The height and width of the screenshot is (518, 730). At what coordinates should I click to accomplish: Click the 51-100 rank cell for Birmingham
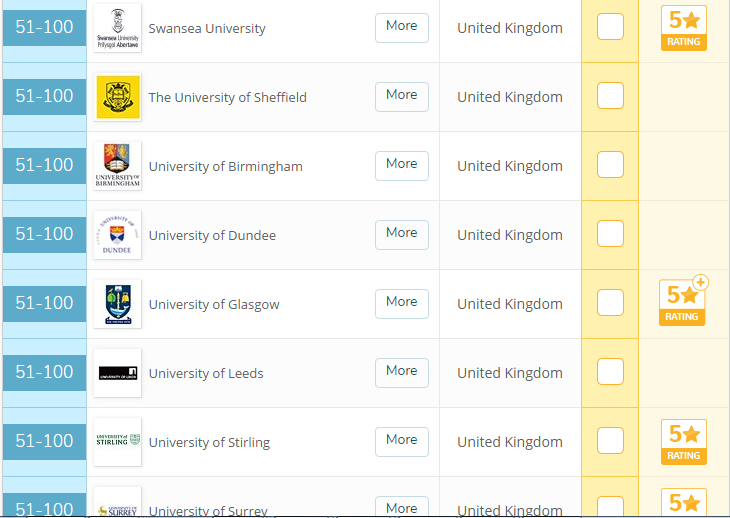pos(45,165)
